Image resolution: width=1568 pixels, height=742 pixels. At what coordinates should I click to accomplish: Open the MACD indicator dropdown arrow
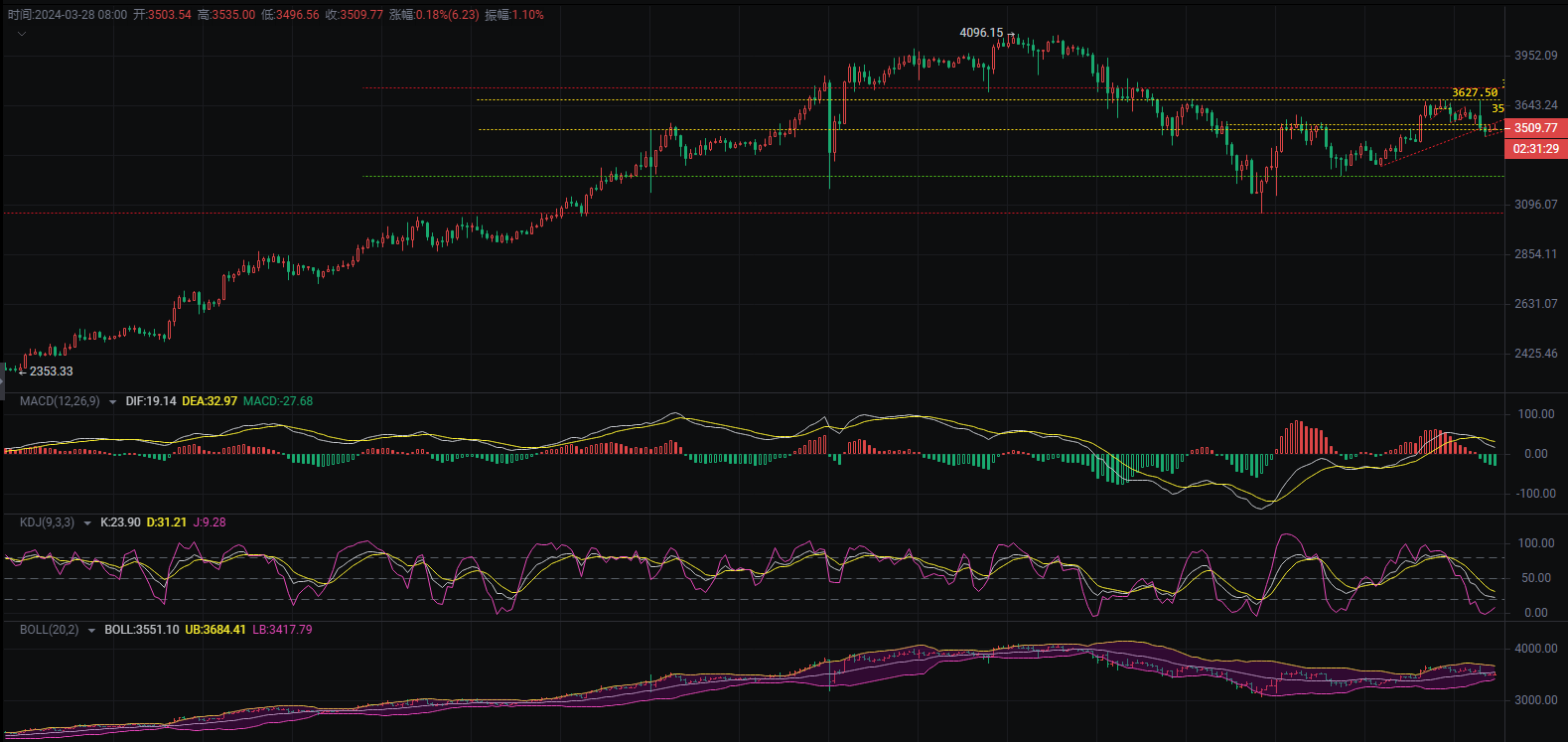tap(112, 402)
